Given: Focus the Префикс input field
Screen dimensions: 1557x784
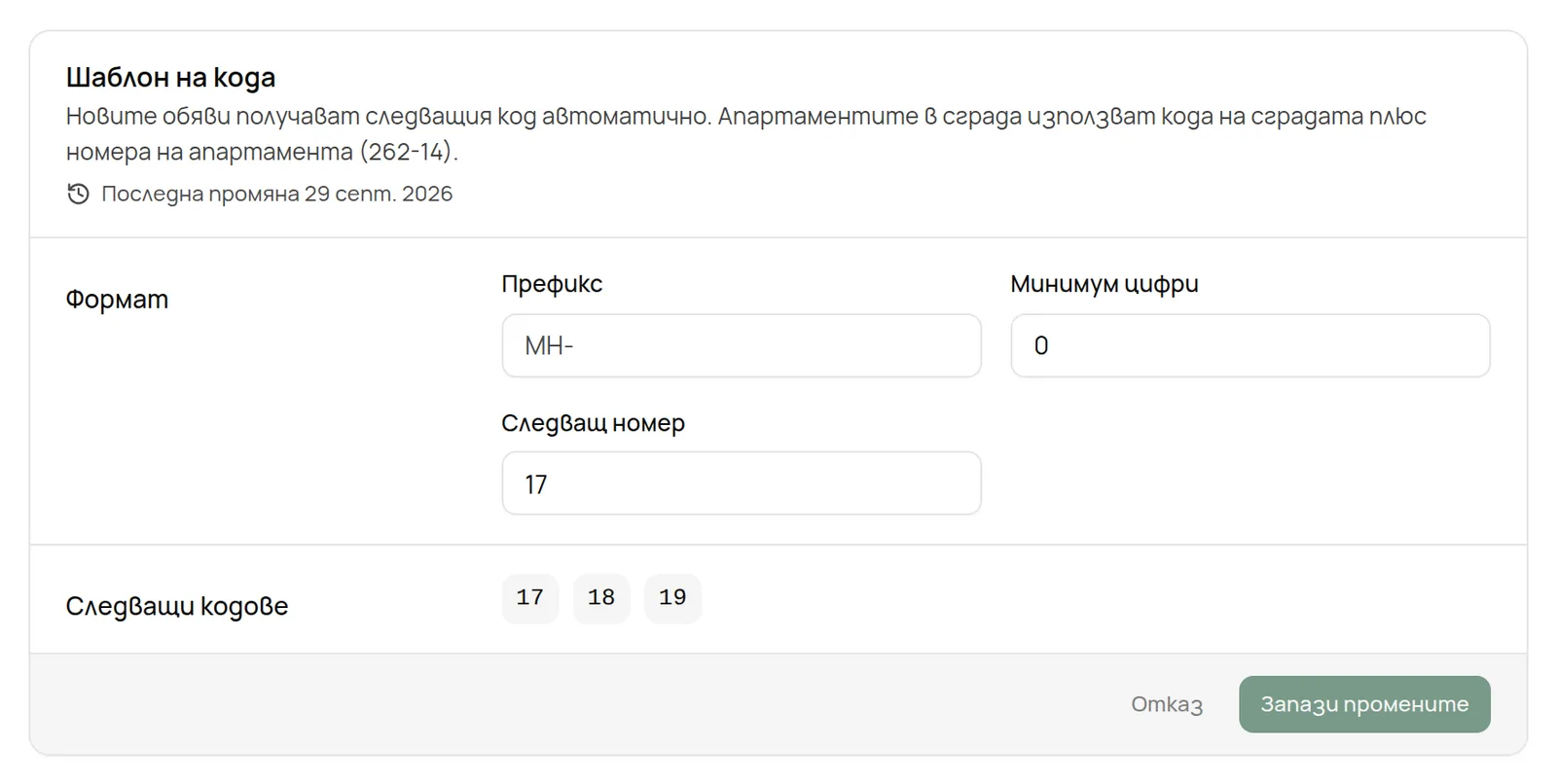Looking at the screenshot, I should pos(741,345).
